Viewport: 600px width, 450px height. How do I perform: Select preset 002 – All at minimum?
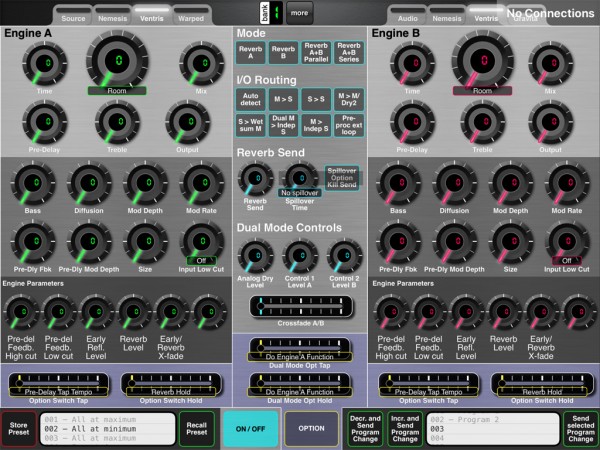point(108,429)
